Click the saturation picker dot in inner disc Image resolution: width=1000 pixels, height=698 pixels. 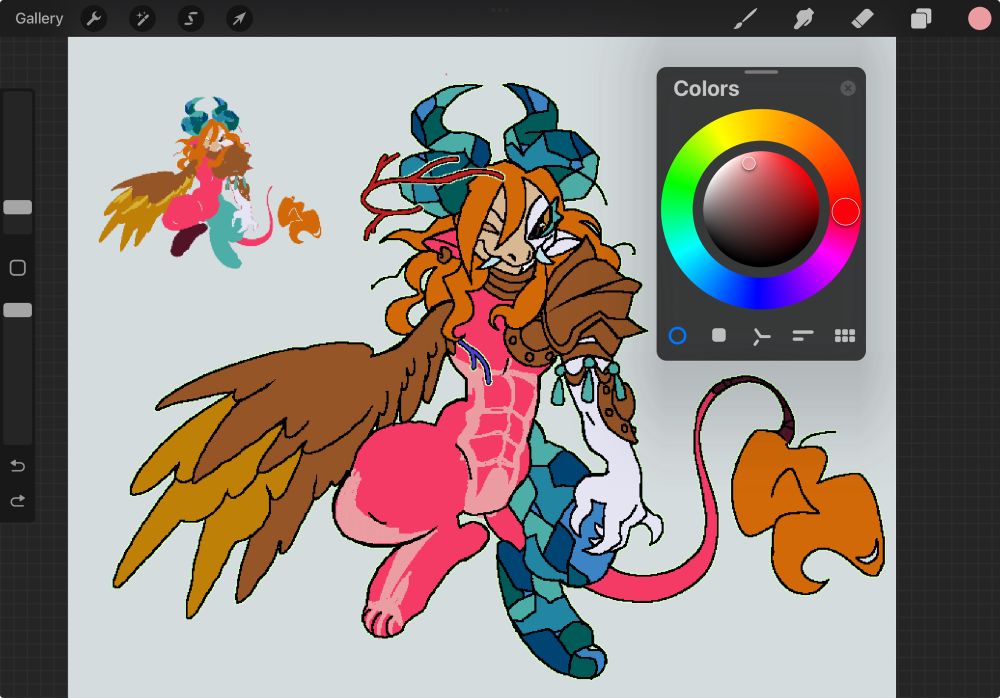coord(749,163)
